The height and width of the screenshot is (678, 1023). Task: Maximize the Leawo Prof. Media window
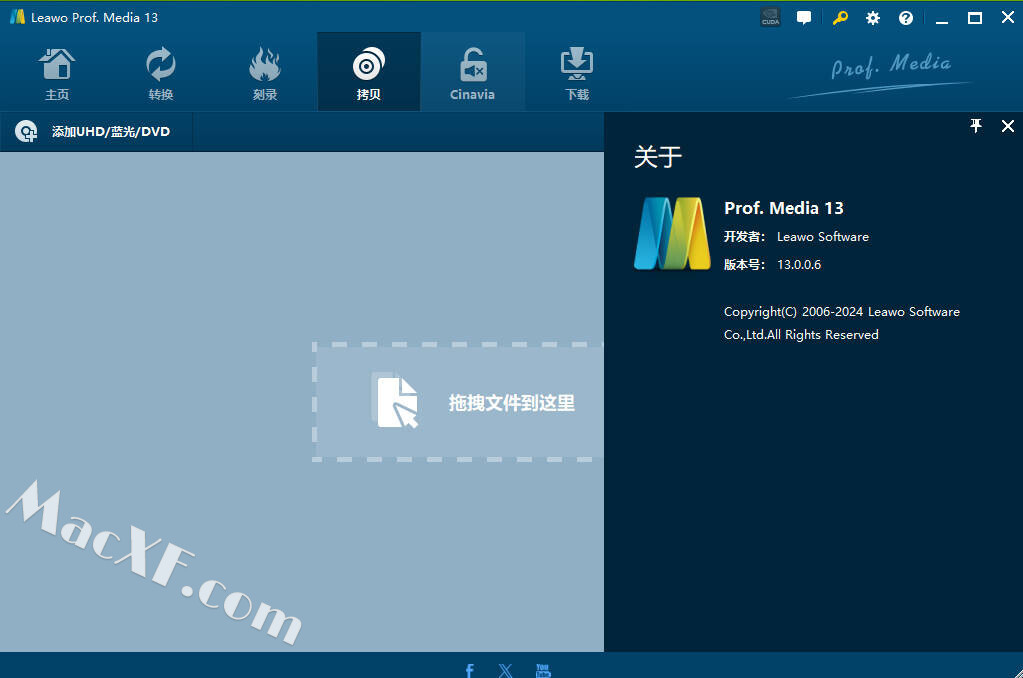click(x=974, y=18)
